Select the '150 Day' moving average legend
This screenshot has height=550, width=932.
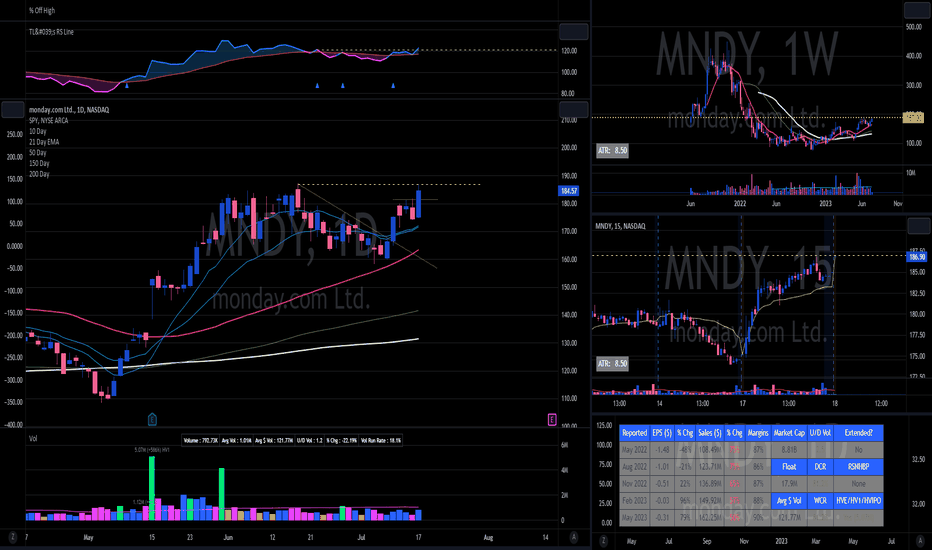click(x=39, y=164)
